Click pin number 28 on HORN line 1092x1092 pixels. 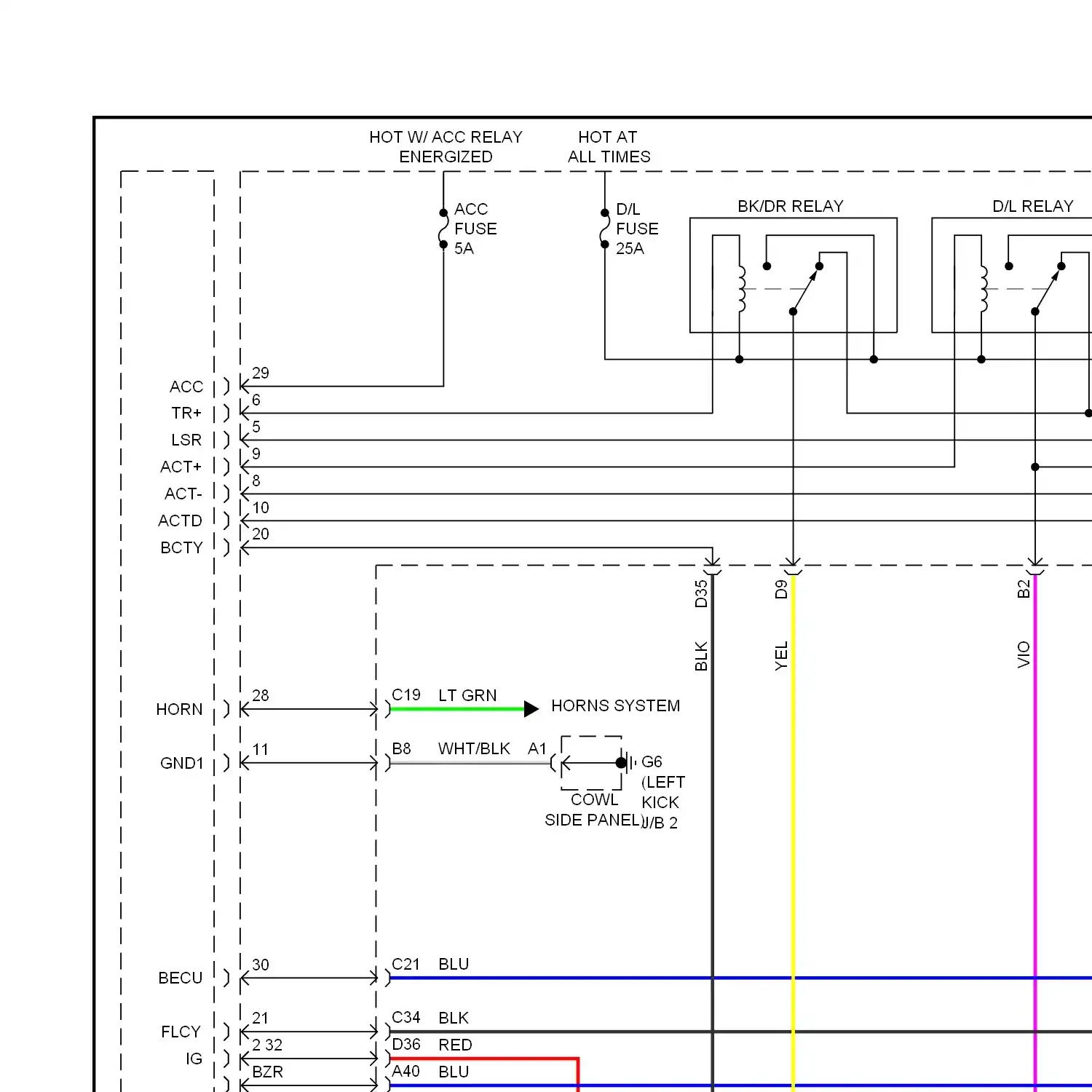point(261,695)
